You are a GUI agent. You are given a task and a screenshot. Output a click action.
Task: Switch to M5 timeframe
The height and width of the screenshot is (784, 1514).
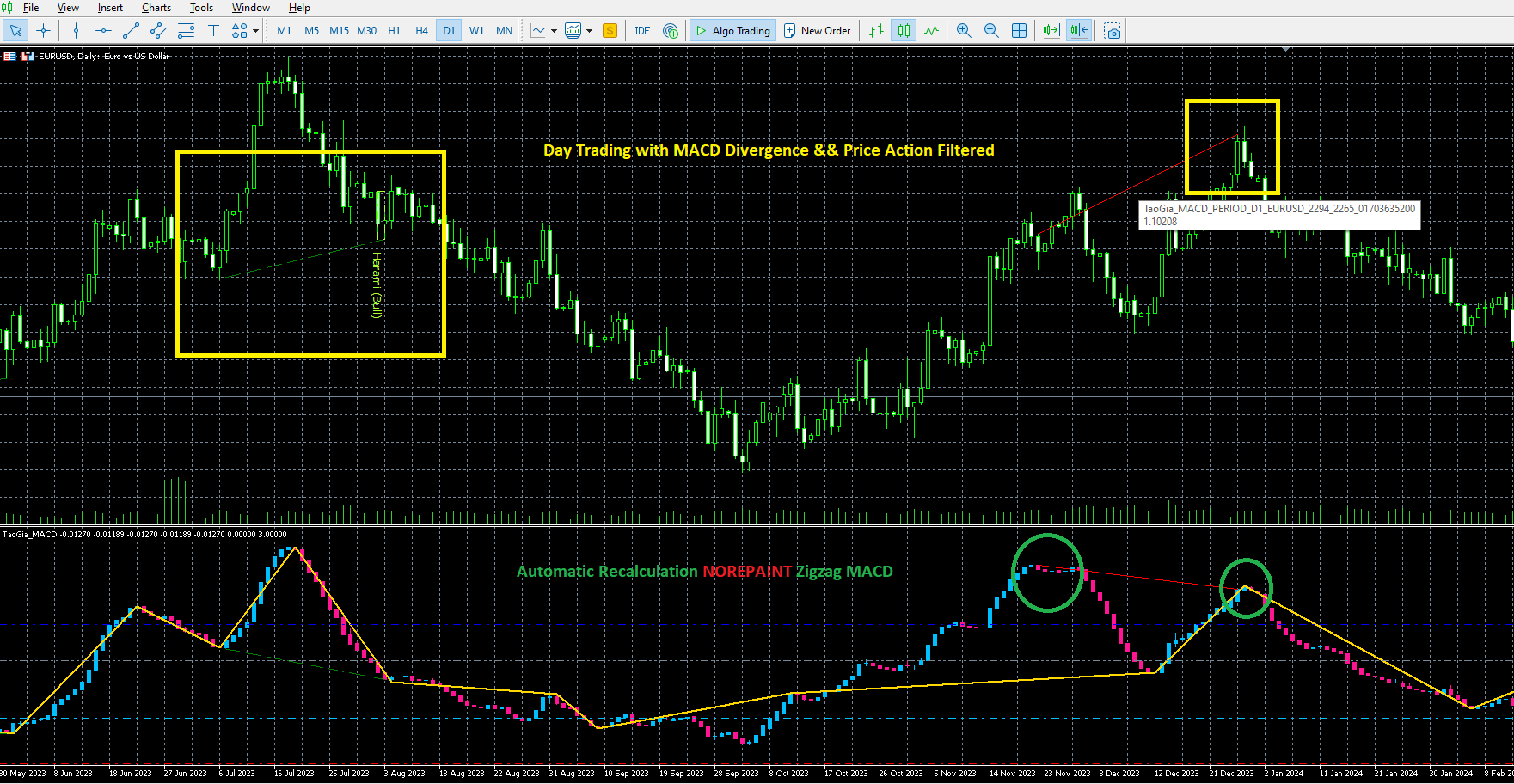pos(311,31)
